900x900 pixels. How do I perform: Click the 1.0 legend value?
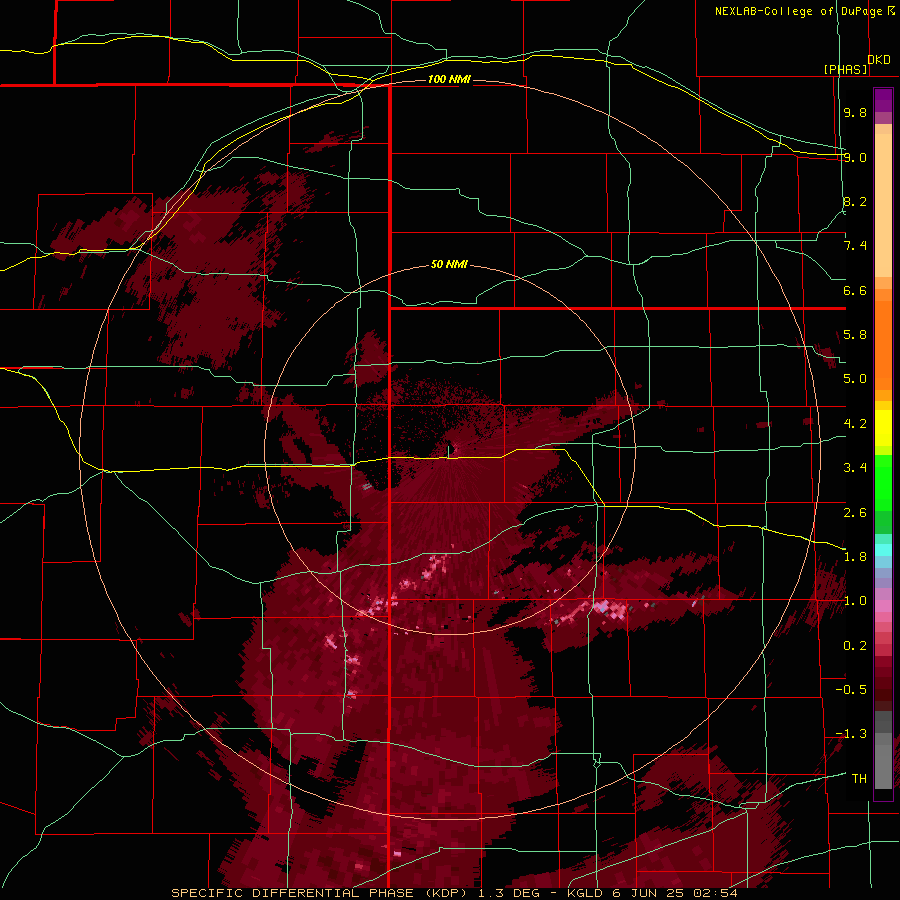click(855, 601)
